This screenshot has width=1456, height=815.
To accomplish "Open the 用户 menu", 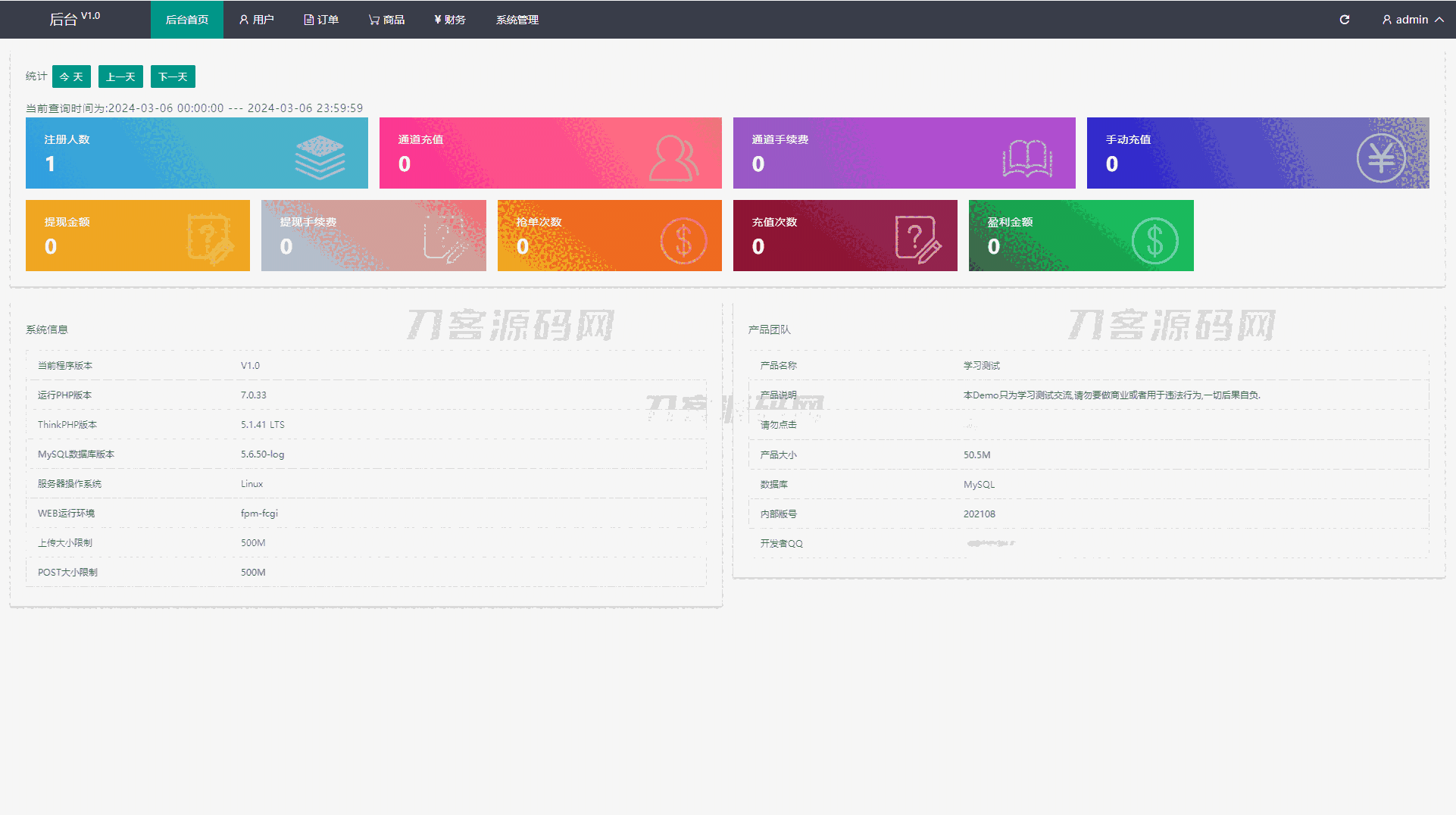I will tap(257, 20).
